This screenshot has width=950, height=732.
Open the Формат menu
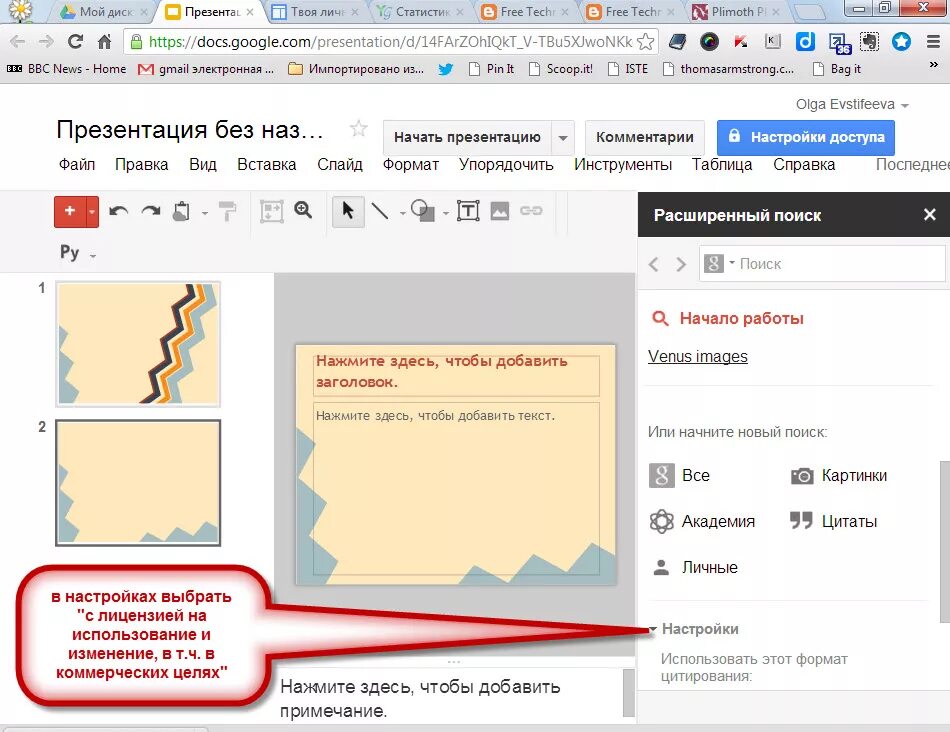[x=411, y=164]
